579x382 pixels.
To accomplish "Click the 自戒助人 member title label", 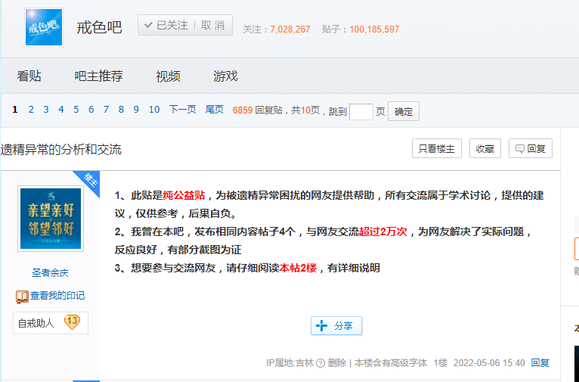I will tap(36, 323).
